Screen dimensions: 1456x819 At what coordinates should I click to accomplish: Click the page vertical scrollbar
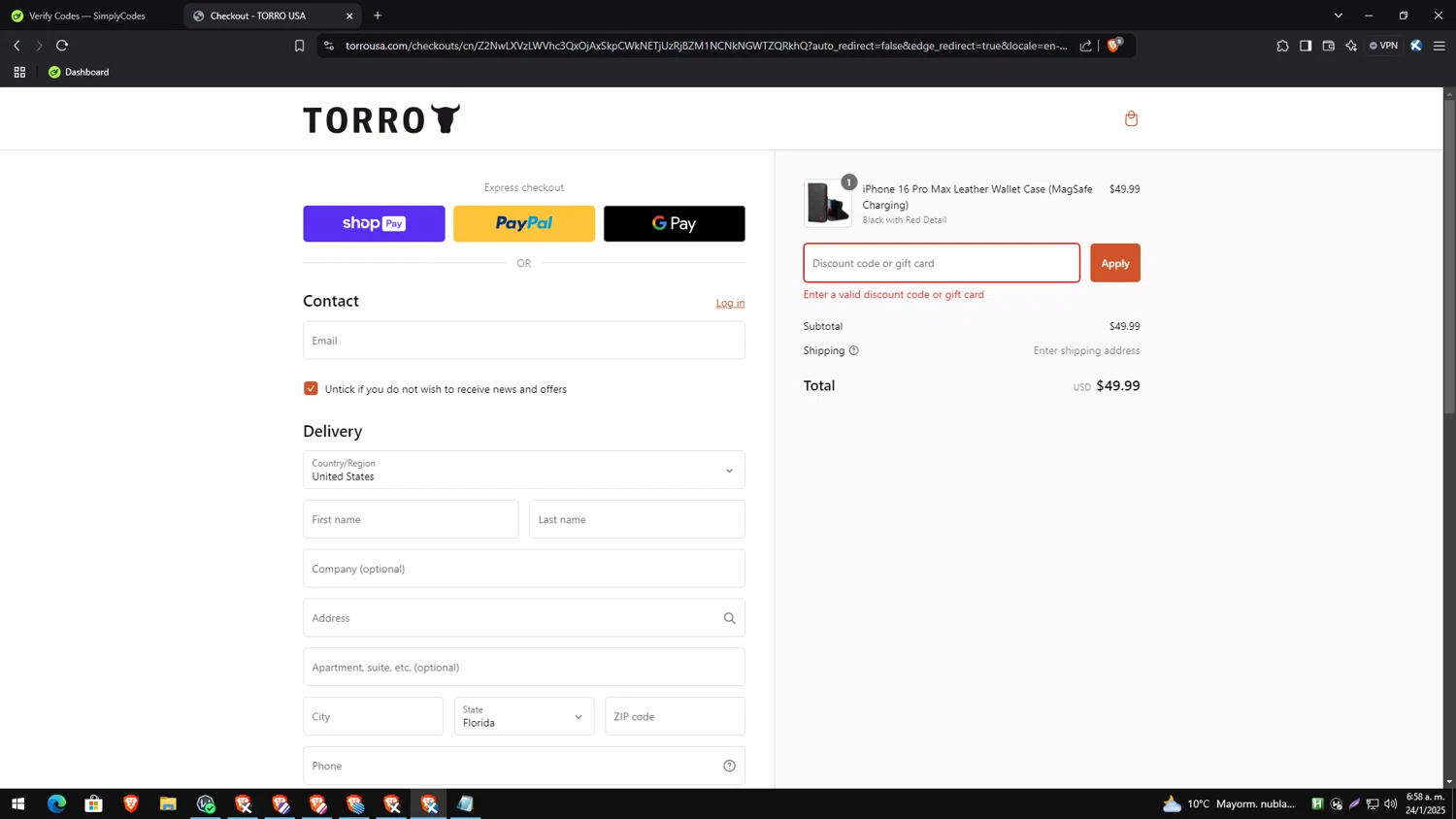[1449, 257]
